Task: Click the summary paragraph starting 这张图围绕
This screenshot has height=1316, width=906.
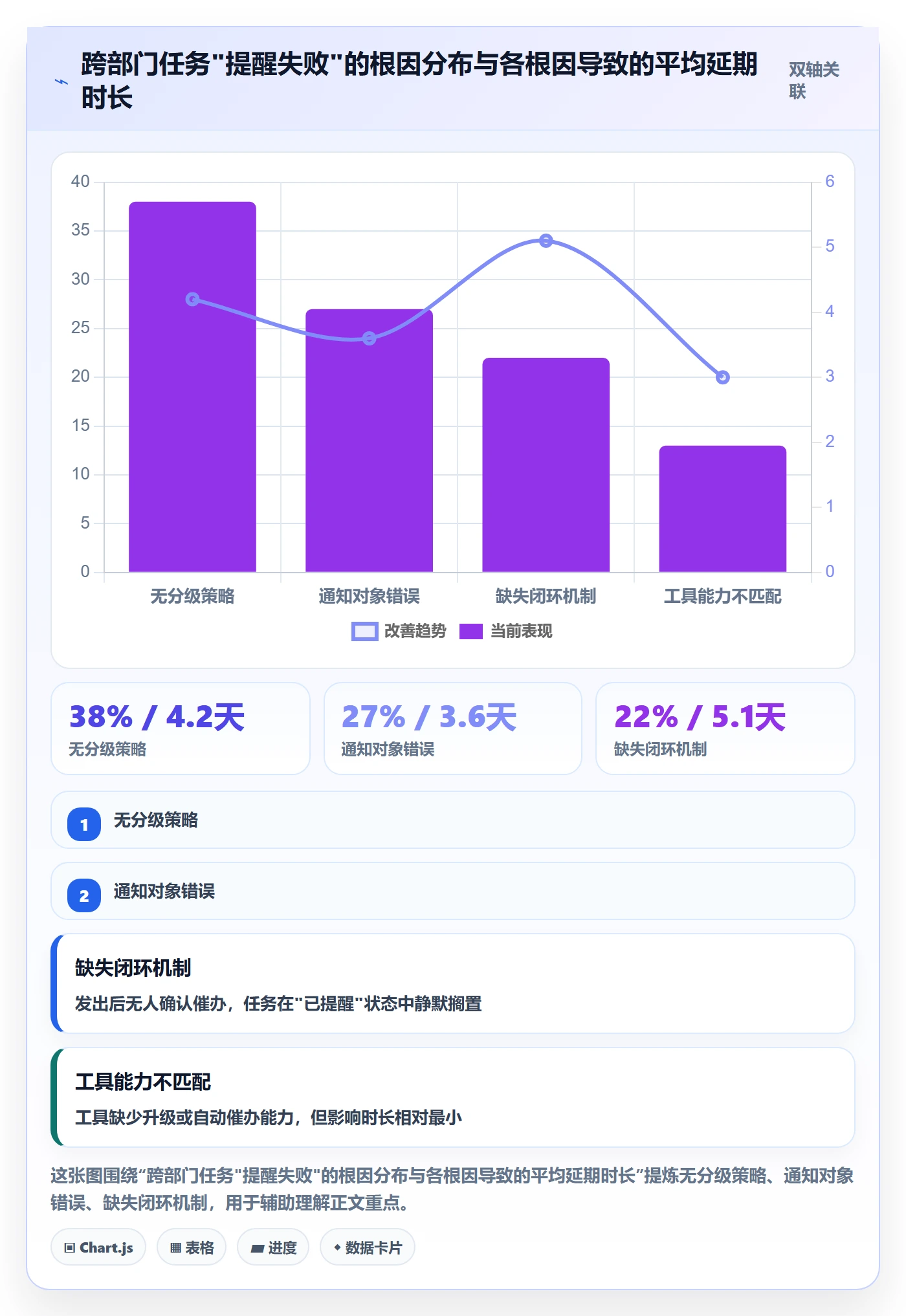Action: 452,1189
